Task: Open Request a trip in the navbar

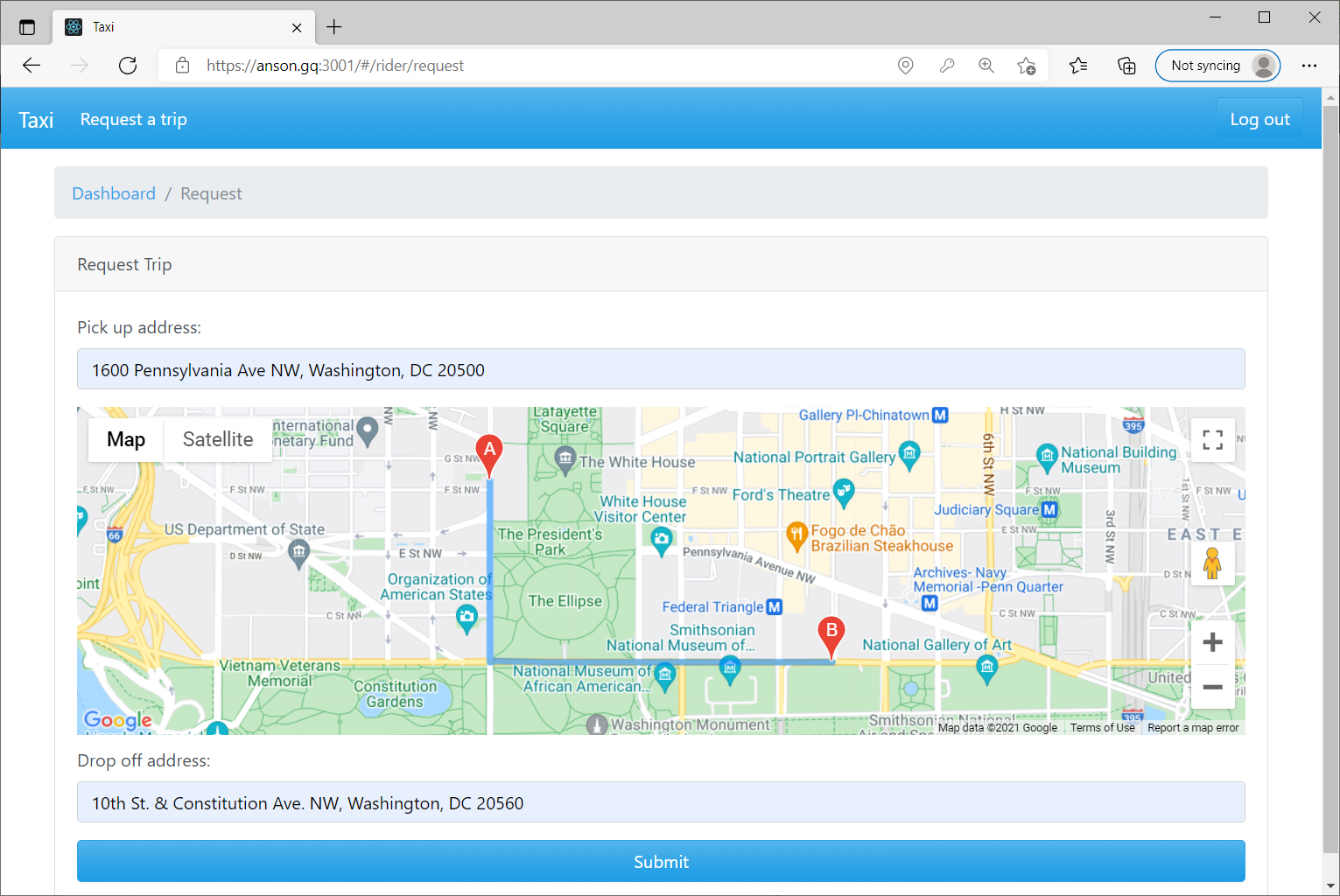Action: pyautogui.click(x=133, y=119)
